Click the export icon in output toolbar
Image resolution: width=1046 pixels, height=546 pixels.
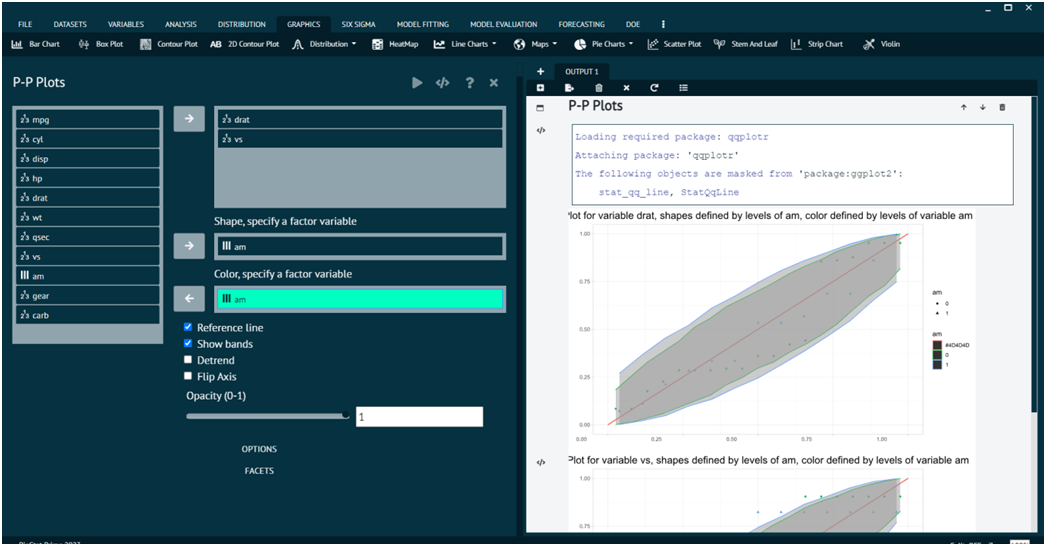pos(569,87)
